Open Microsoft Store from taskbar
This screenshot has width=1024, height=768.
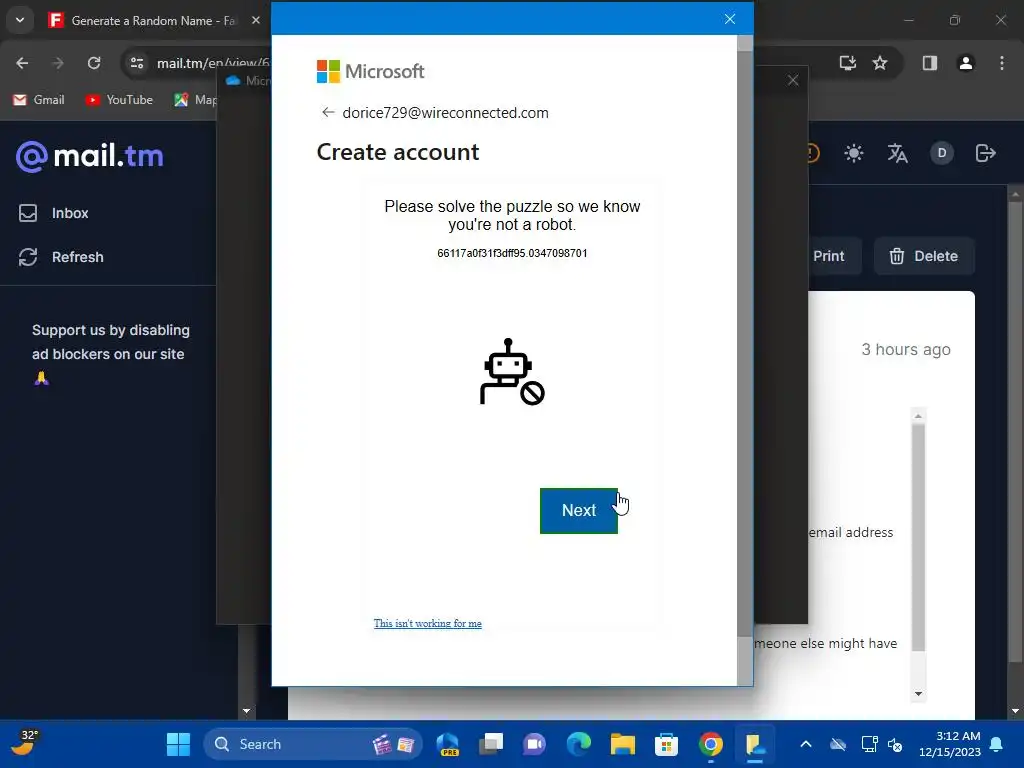click(x=666, y=744)
